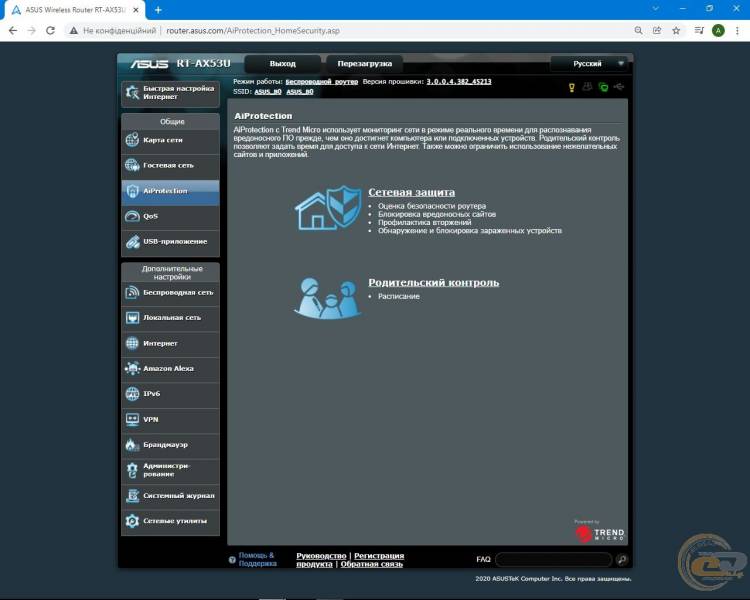
Task: Click the yellow lightbulb status icon
Action: click(x=572, y=87)
